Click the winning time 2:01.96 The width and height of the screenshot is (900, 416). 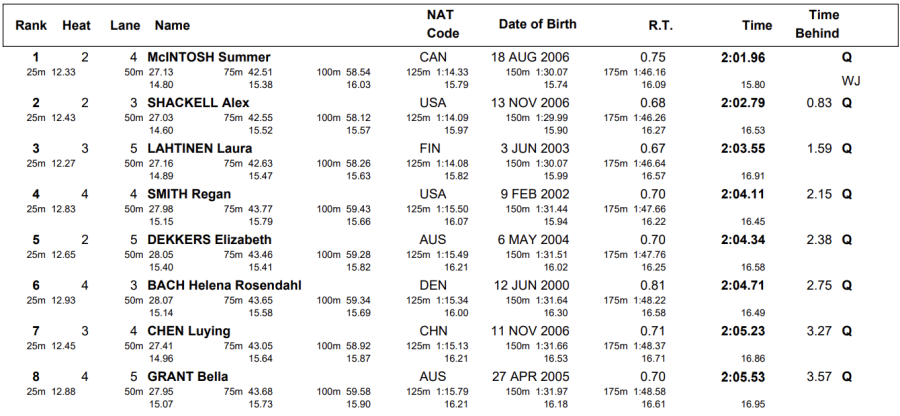click(743, 58)
